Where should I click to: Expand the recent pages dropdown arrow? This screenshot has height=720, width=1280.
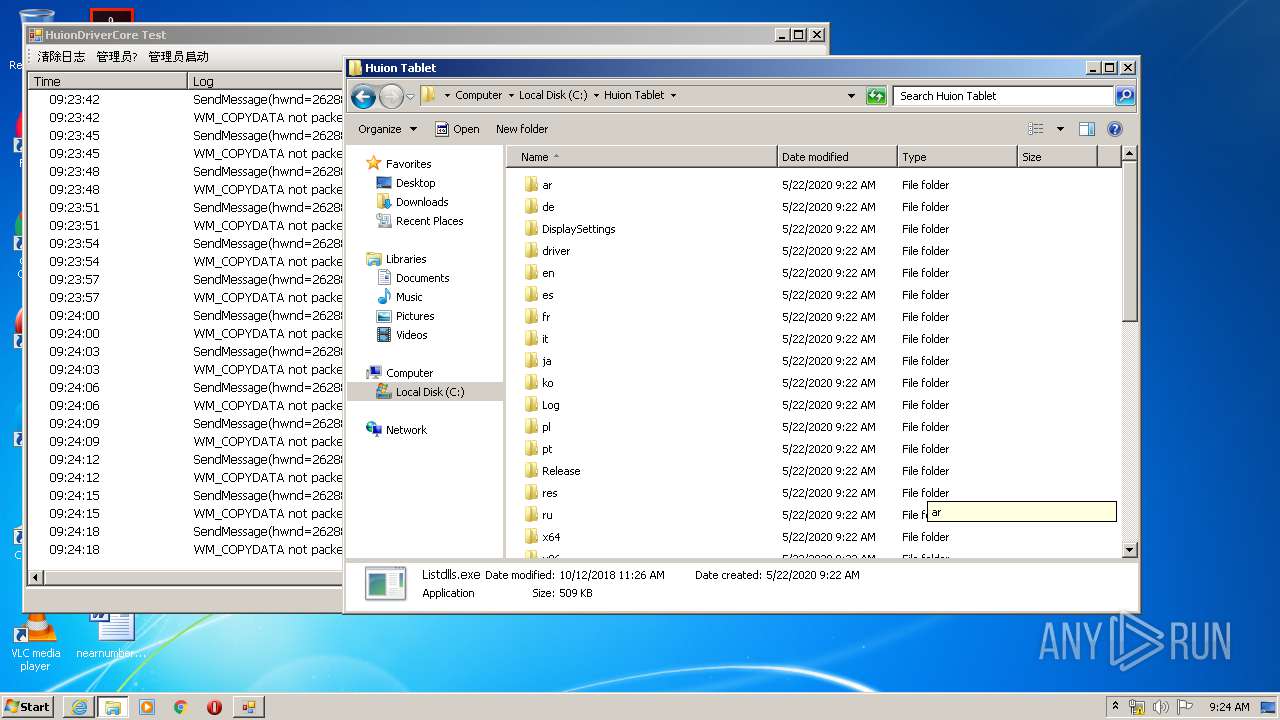point(410,97)
